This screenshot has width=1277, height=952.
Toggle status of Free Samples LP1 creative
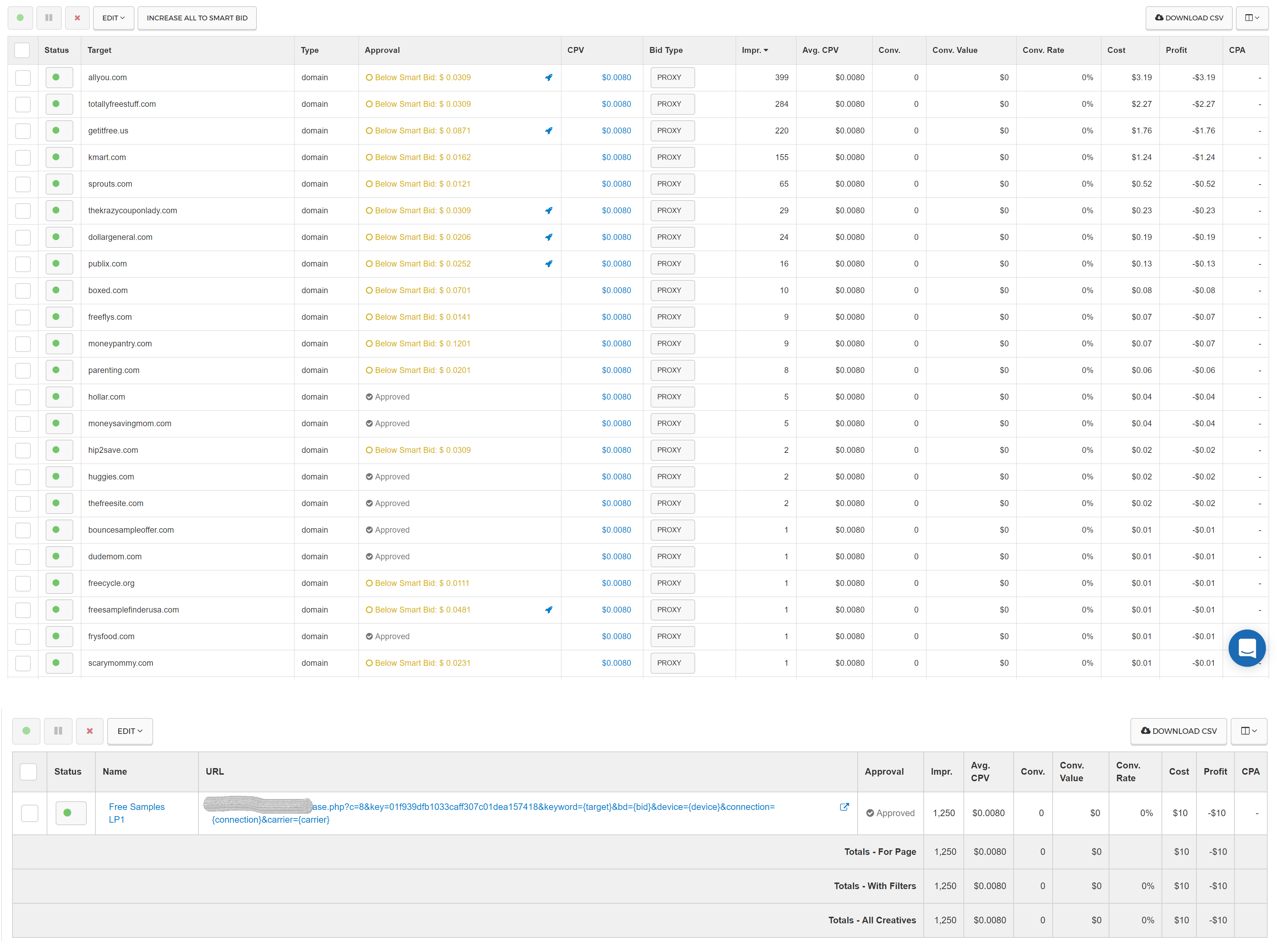click(71, 813)
